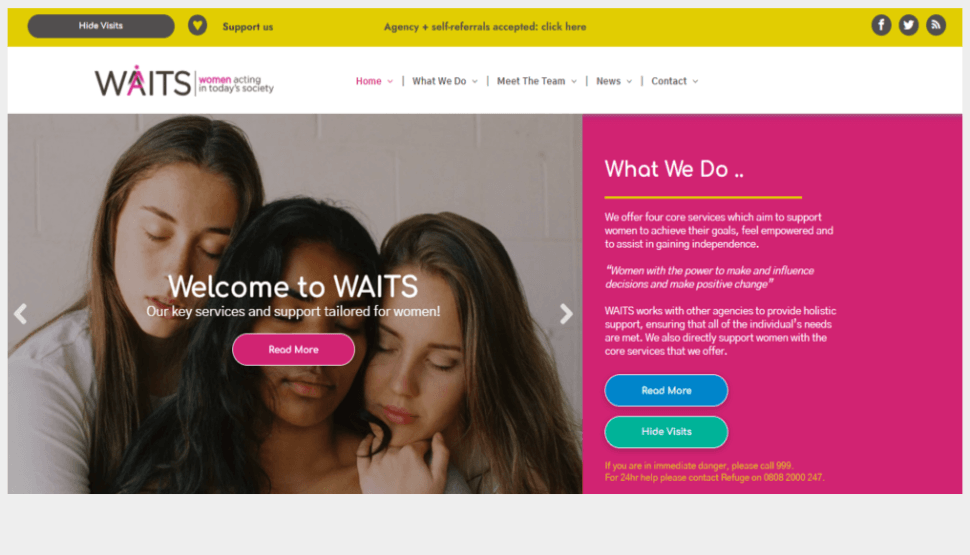The height and width of the screenshot is (555, 970).
Task: Click pink Read More on the slider
Action: click(293, 350)
